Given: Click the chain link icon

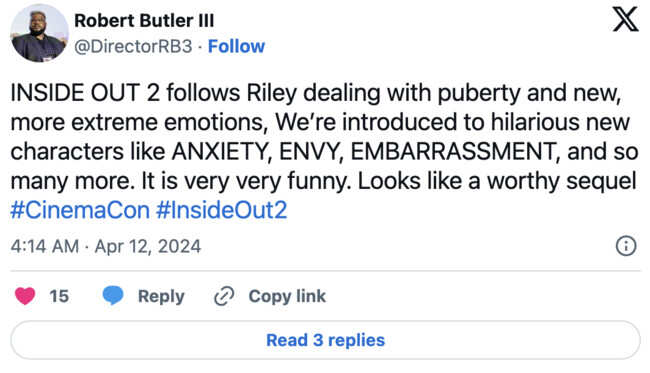Looking at the screenshot, I should click(x=224, y=296).
